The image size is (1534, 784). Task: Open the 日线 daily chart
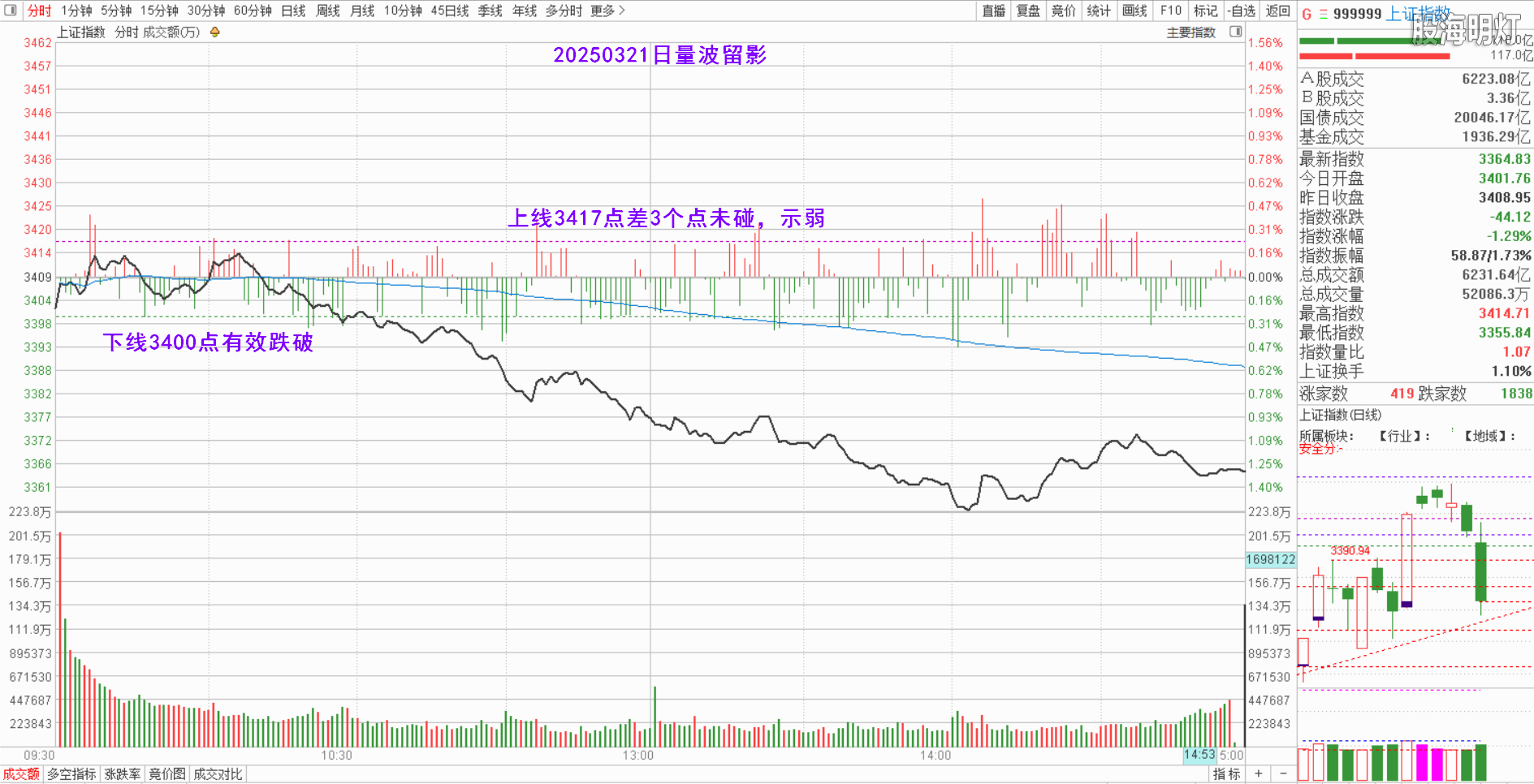coord(293,11)
